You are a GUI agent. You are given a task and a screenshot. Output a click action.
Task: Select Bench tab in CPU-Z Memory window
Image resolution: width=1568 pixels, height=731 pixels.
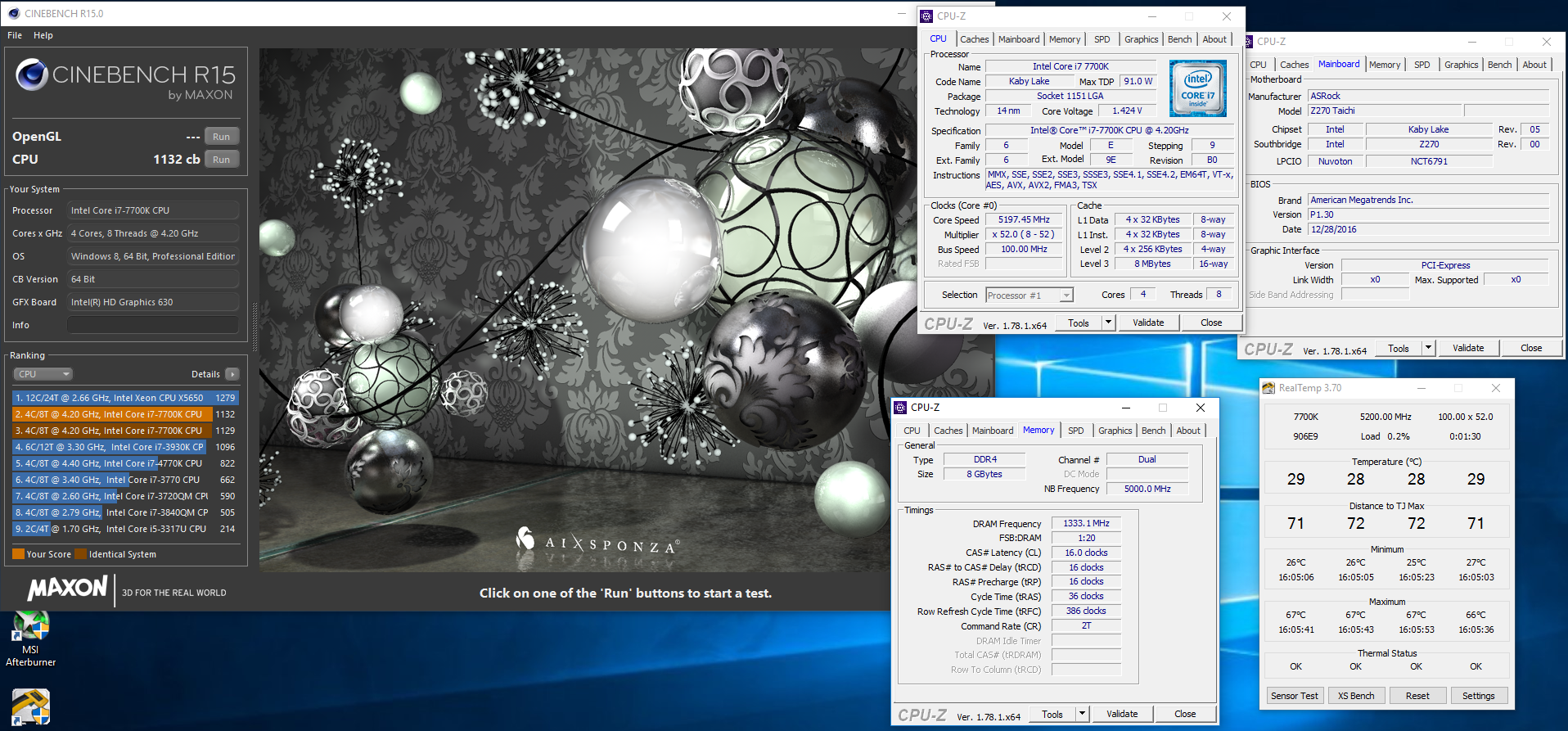tap(1153, 431)
